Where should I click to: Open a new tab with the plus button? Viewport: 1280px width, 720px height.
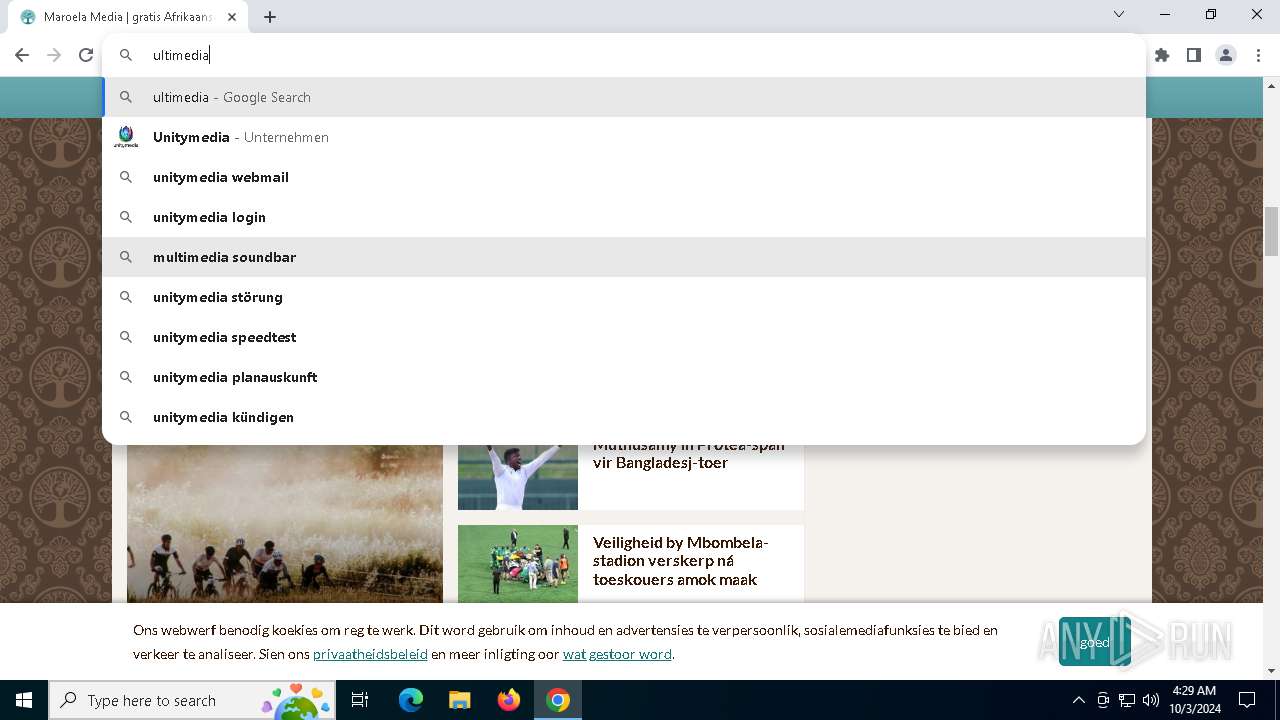click(x=270, y=17)
